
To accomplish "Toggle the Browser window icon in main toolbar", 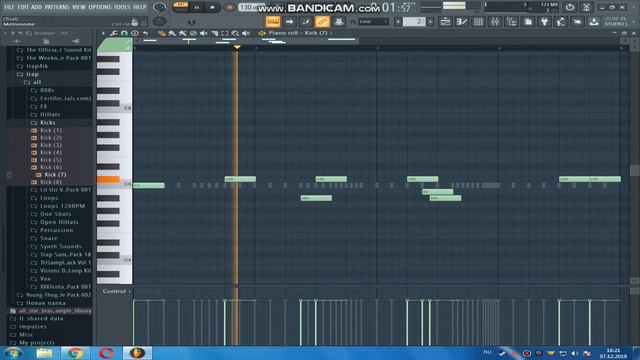I will click(511, 21).
